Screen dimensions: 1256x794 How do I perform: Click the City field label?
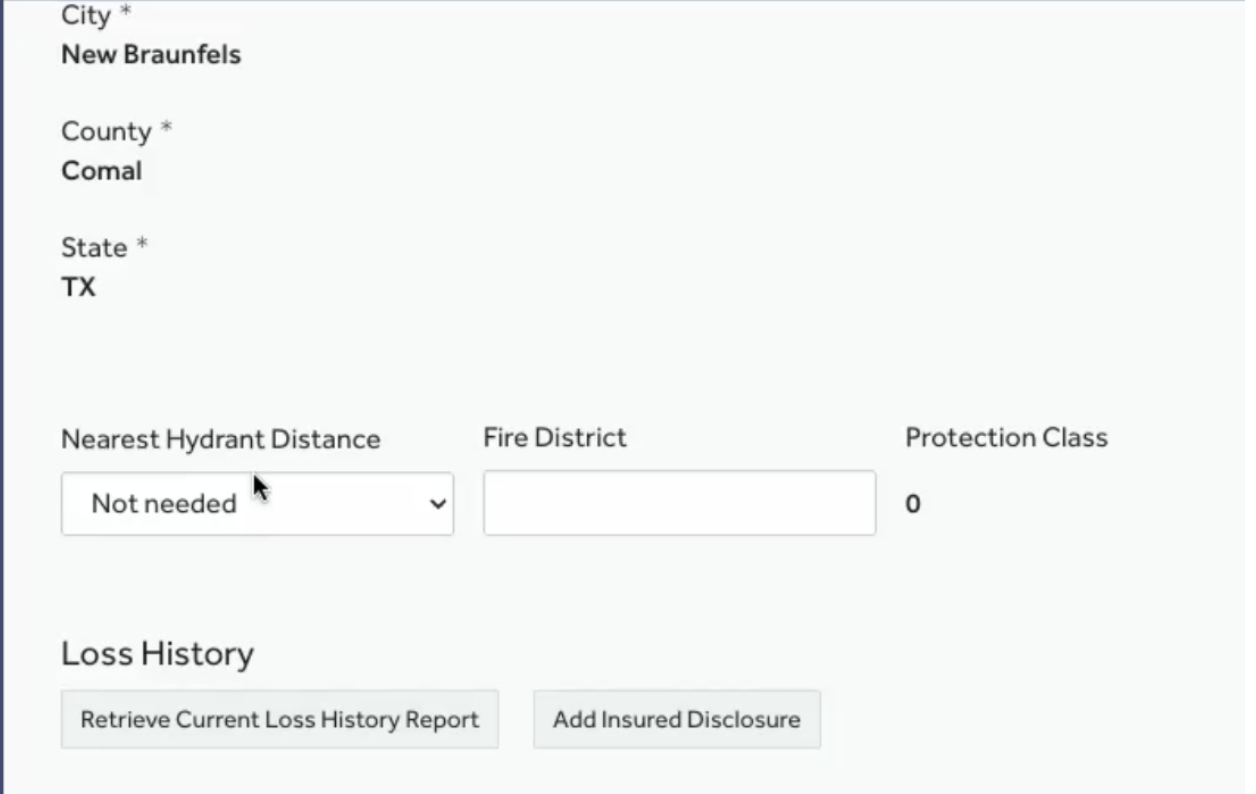point(86,16)
